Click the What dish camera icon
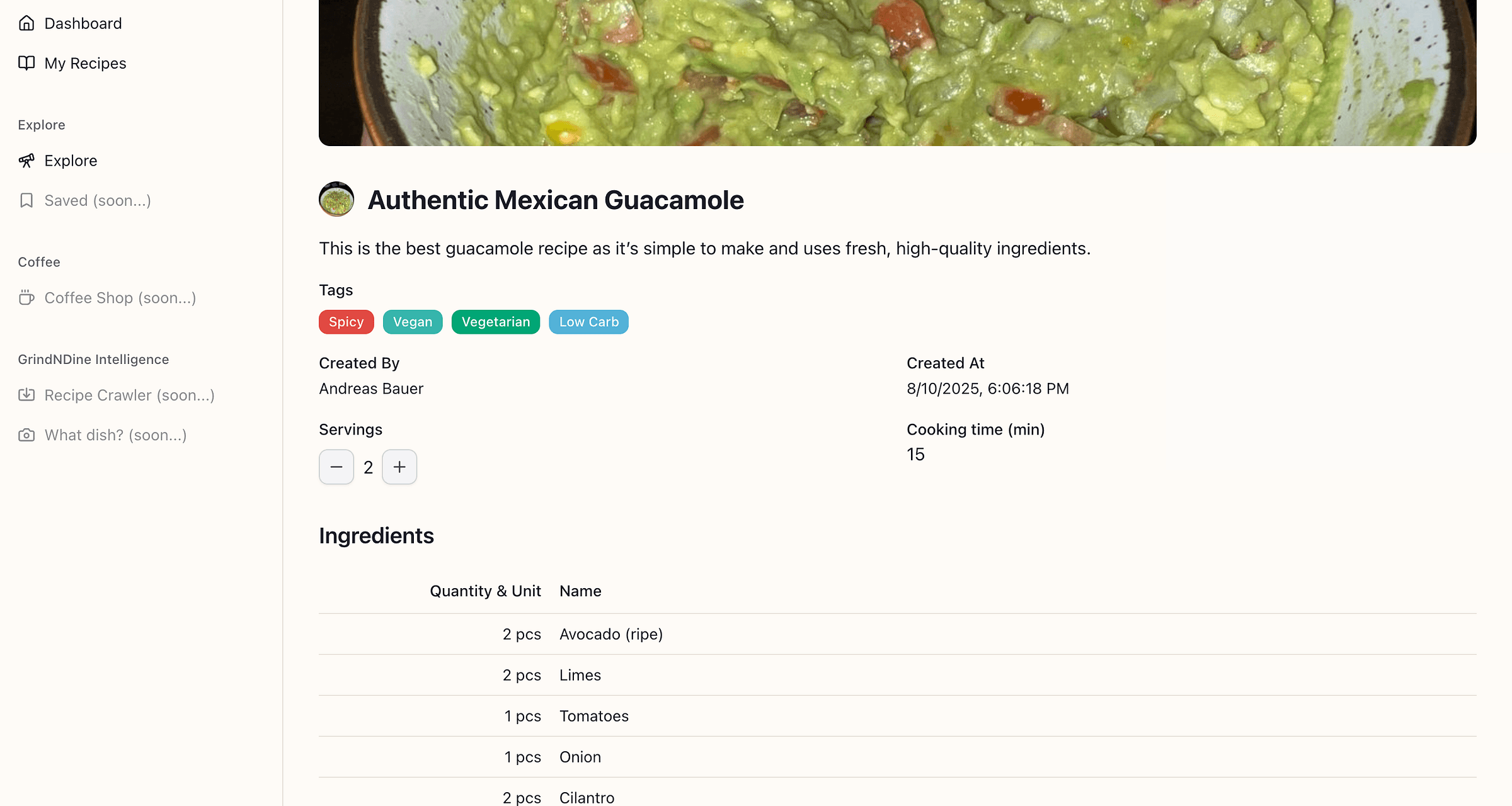1512x806 pixels. tap(26, 435)
